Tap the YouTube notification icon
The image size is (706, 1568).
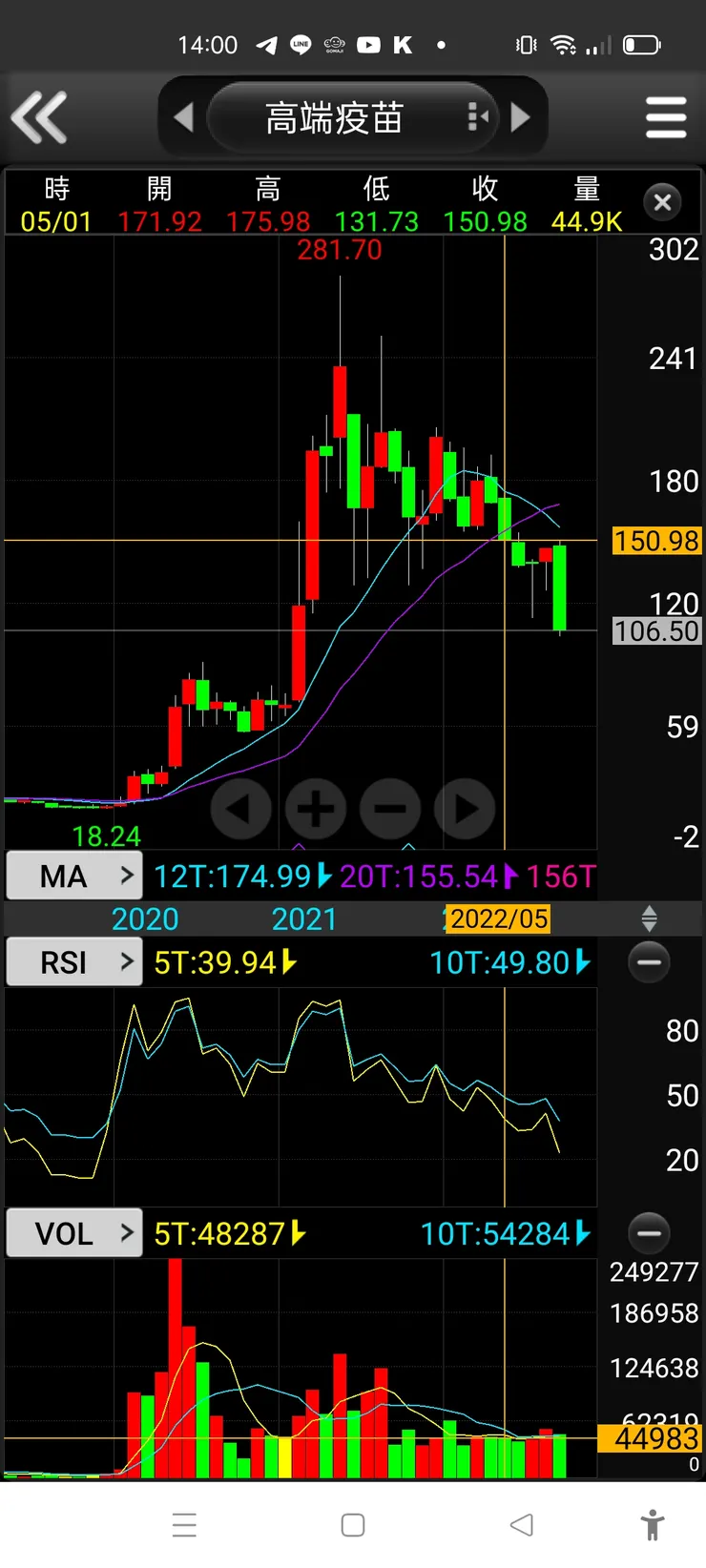coord(368,45)
